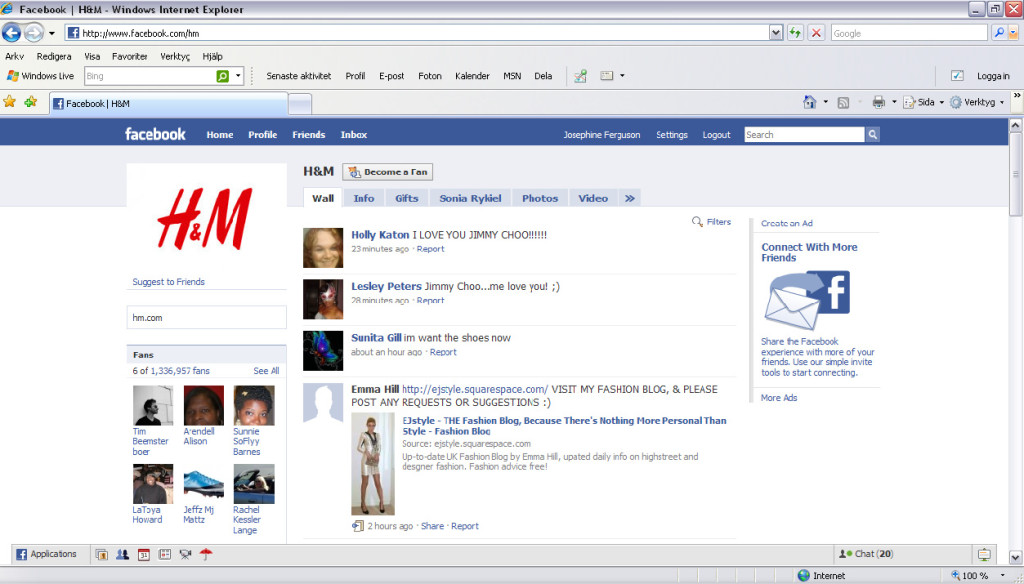The width and height of the screenshot is (1024, 584).
Task: Refresh the page using the green arrows icon
Action: pyautogui.click(x=795, y=33)
